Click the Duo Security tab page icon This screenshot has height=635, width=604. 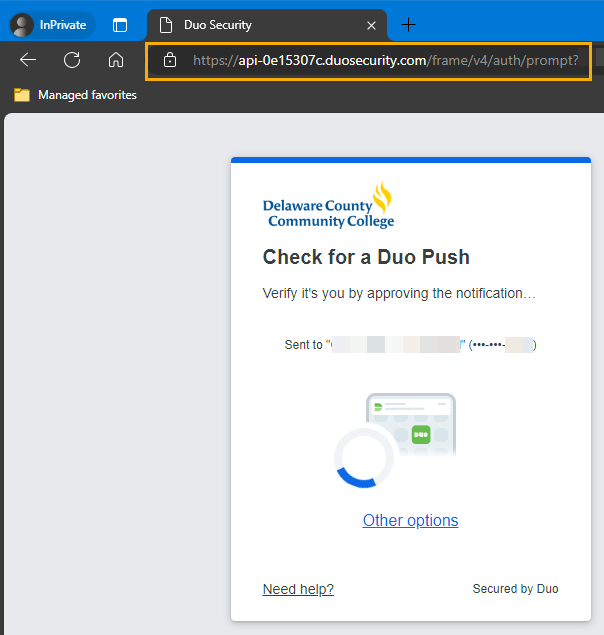tap(166, 25)
